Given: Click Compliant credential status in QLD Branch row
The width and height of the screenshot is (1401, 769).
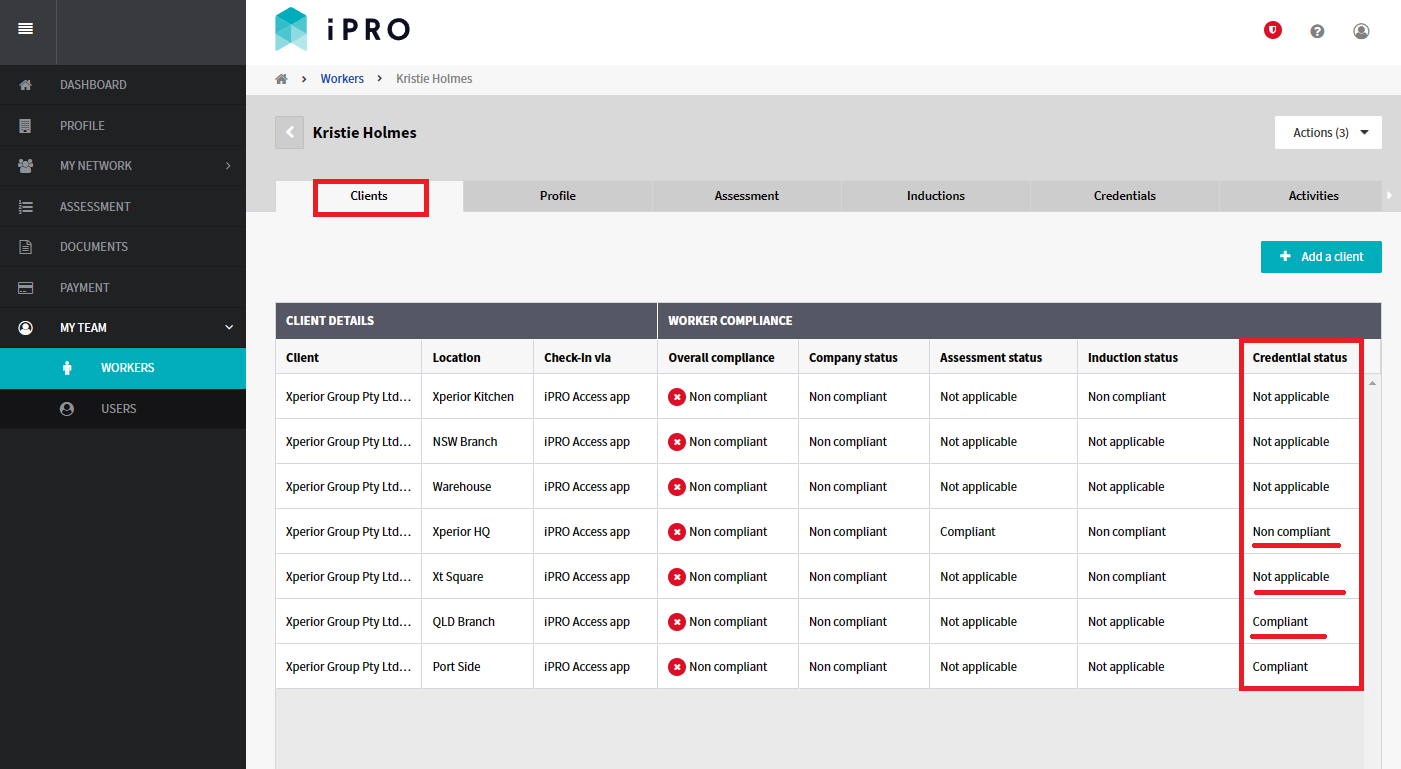Looking at the screenshot, I should [x=1281, y=622].
